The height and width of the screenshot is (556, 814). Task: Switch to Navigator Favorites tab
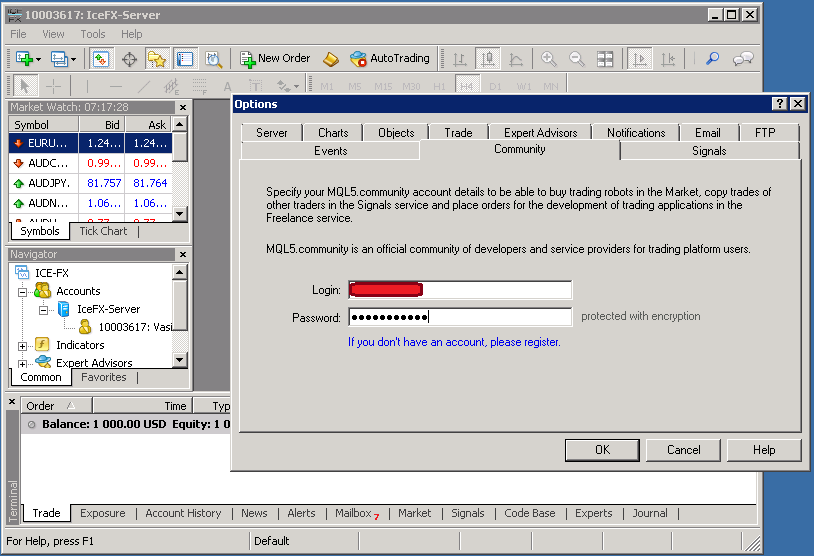[x=103, y=377]
